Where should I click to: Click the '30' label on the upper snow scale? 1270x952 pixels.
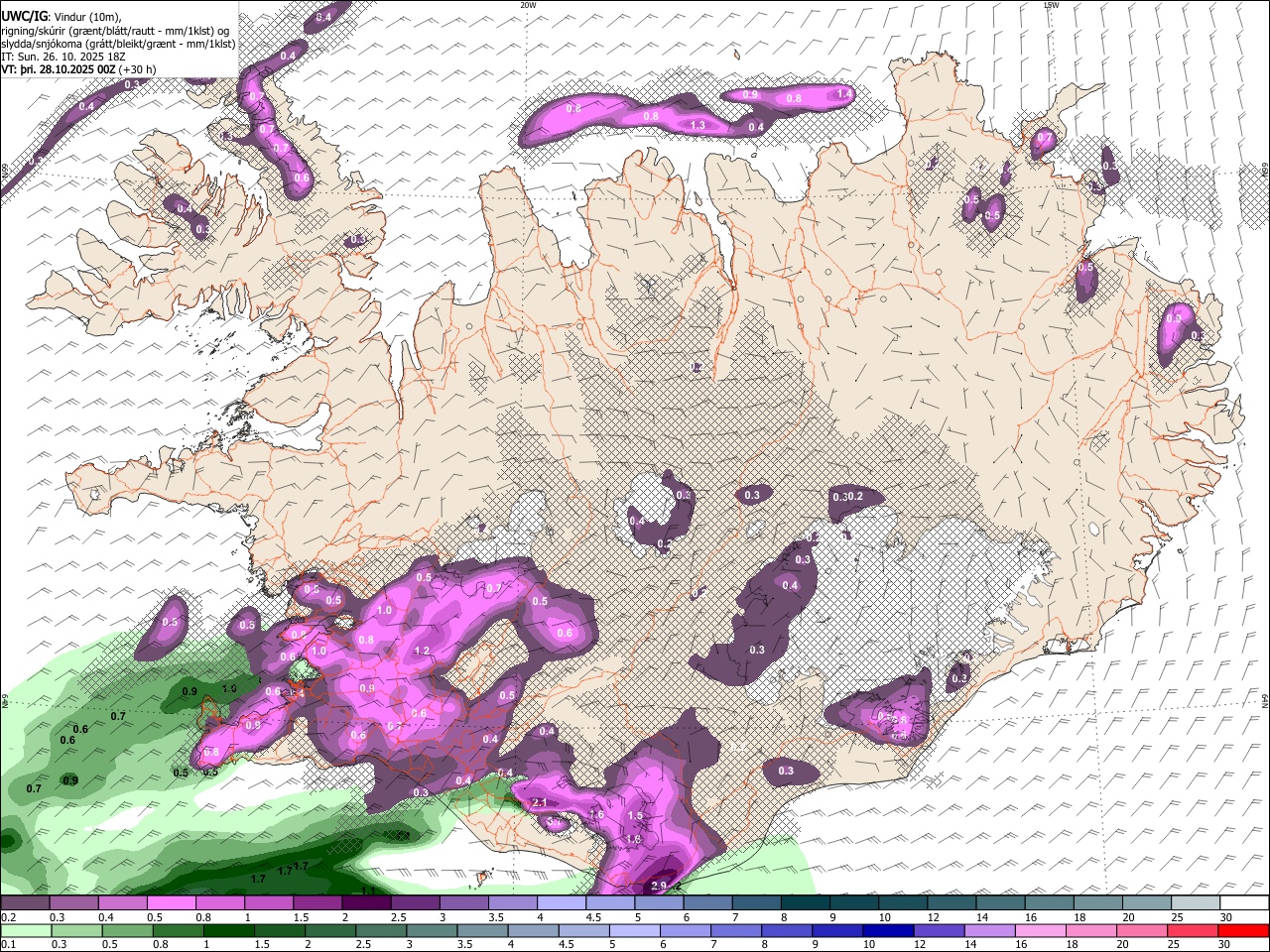[1225, 917]
